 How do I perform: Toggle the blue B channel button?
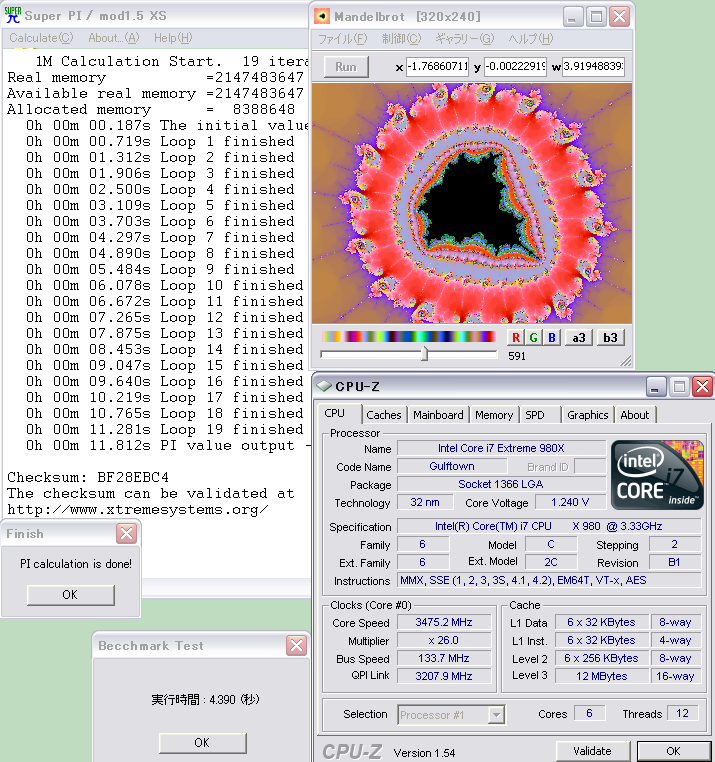552,337
